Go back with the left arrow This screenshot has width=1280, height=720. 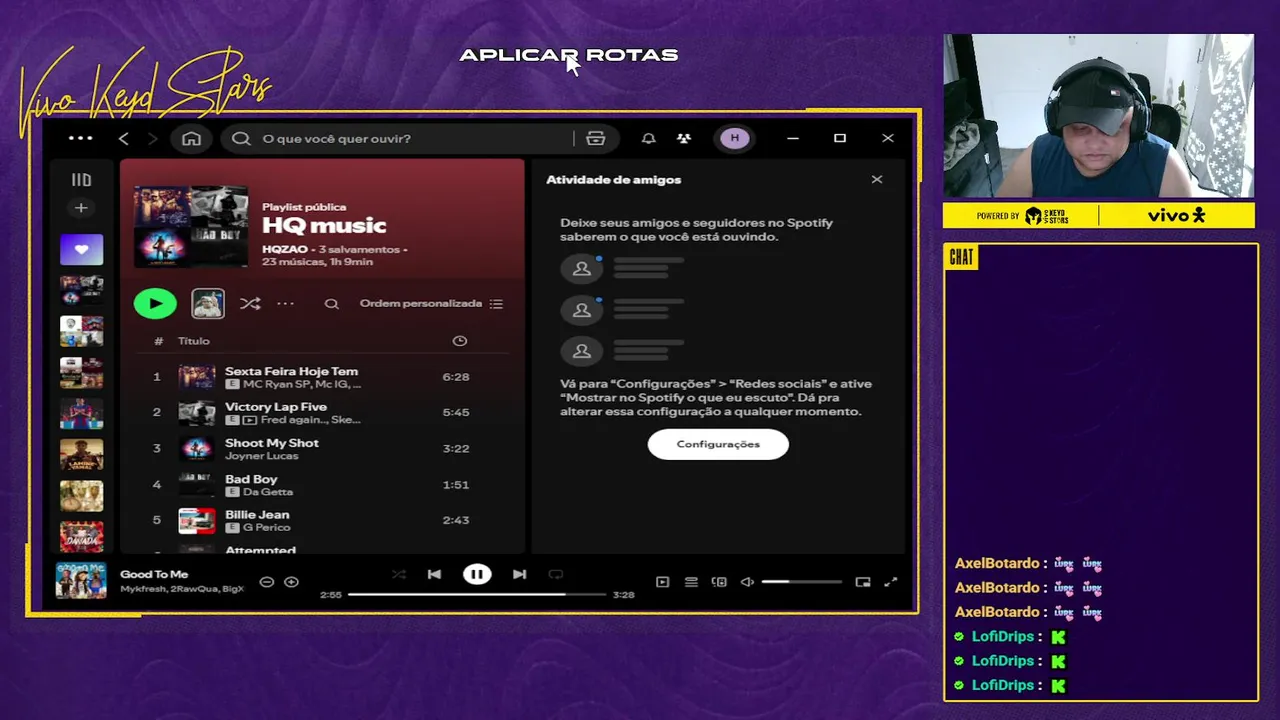click(124, 138)
